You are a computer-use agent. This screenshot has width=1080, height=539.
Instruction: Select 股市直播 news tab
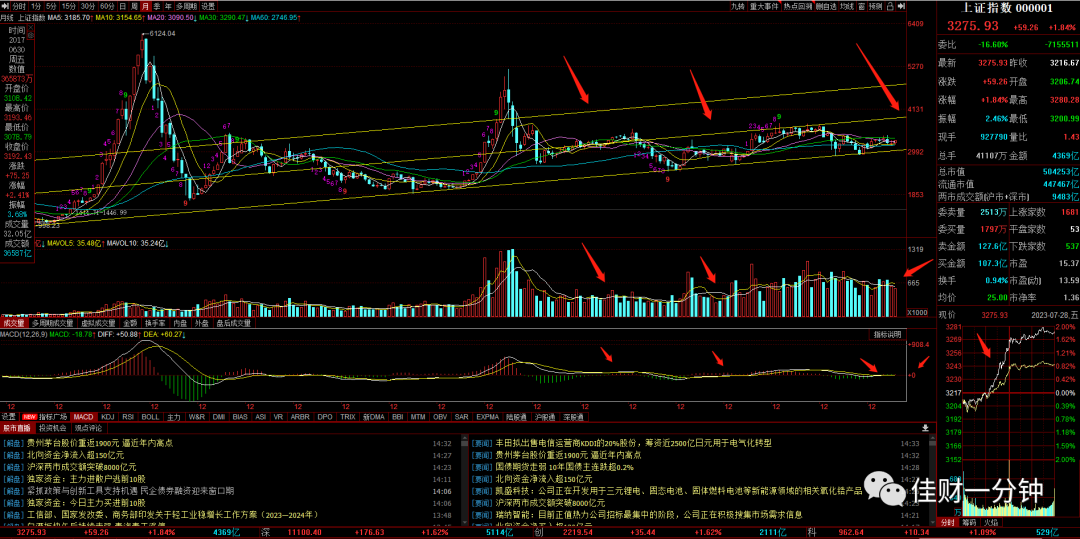click(x=17, y=427)
